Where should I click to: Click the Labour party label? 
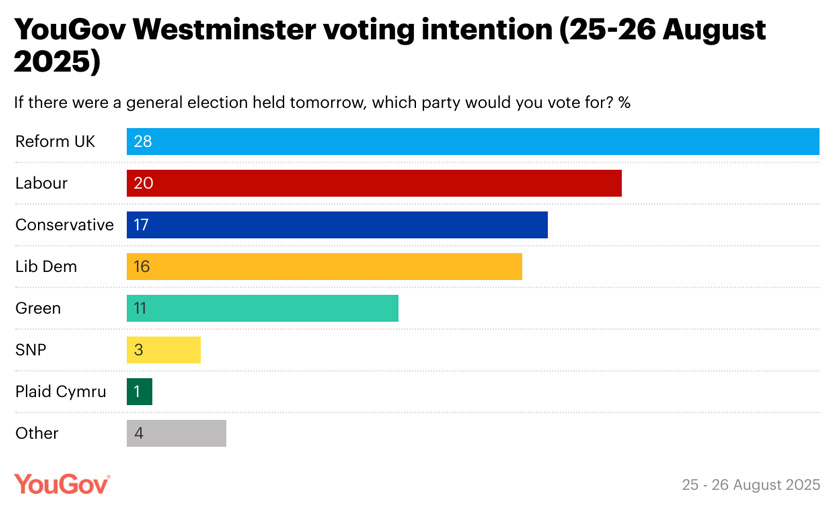coord(41,183)
